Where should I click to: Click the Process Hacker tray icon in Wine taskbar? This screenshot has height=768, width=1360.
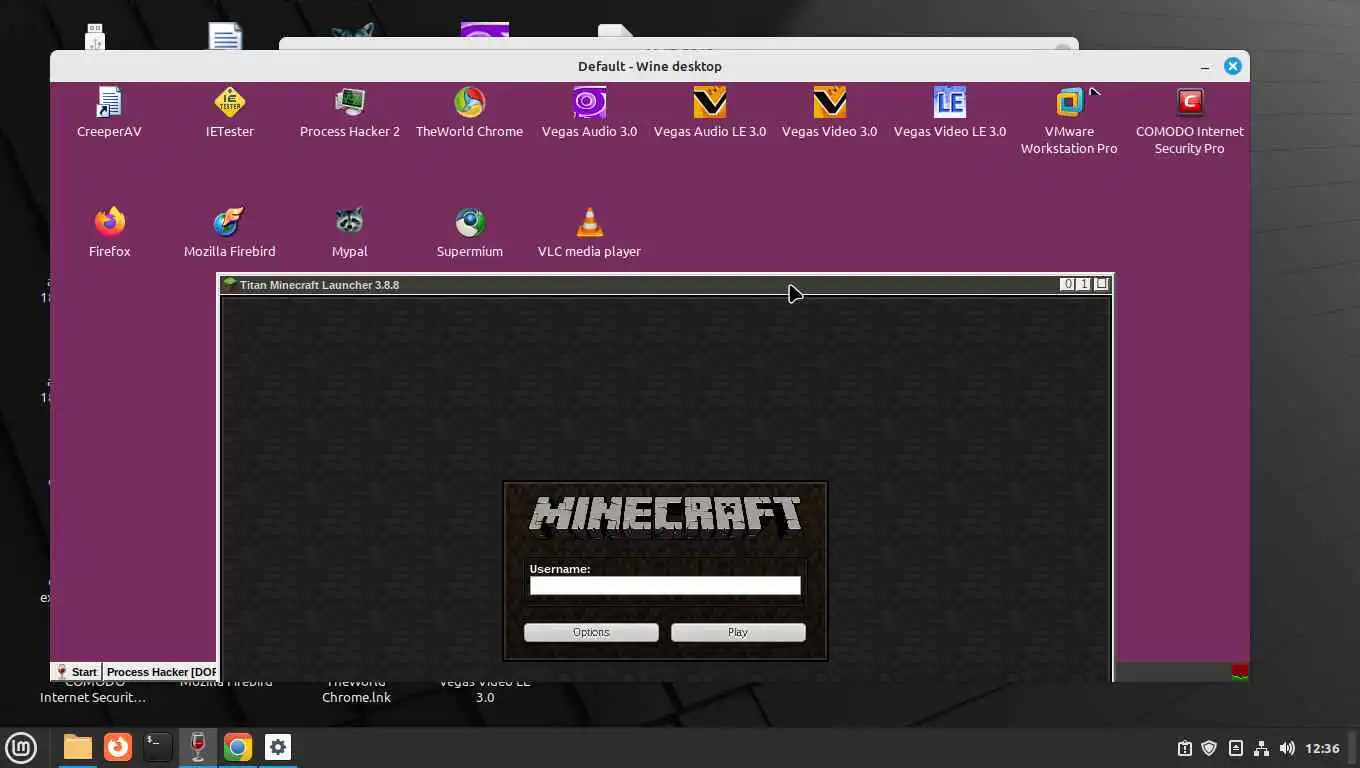click(x=1240, y=671)
